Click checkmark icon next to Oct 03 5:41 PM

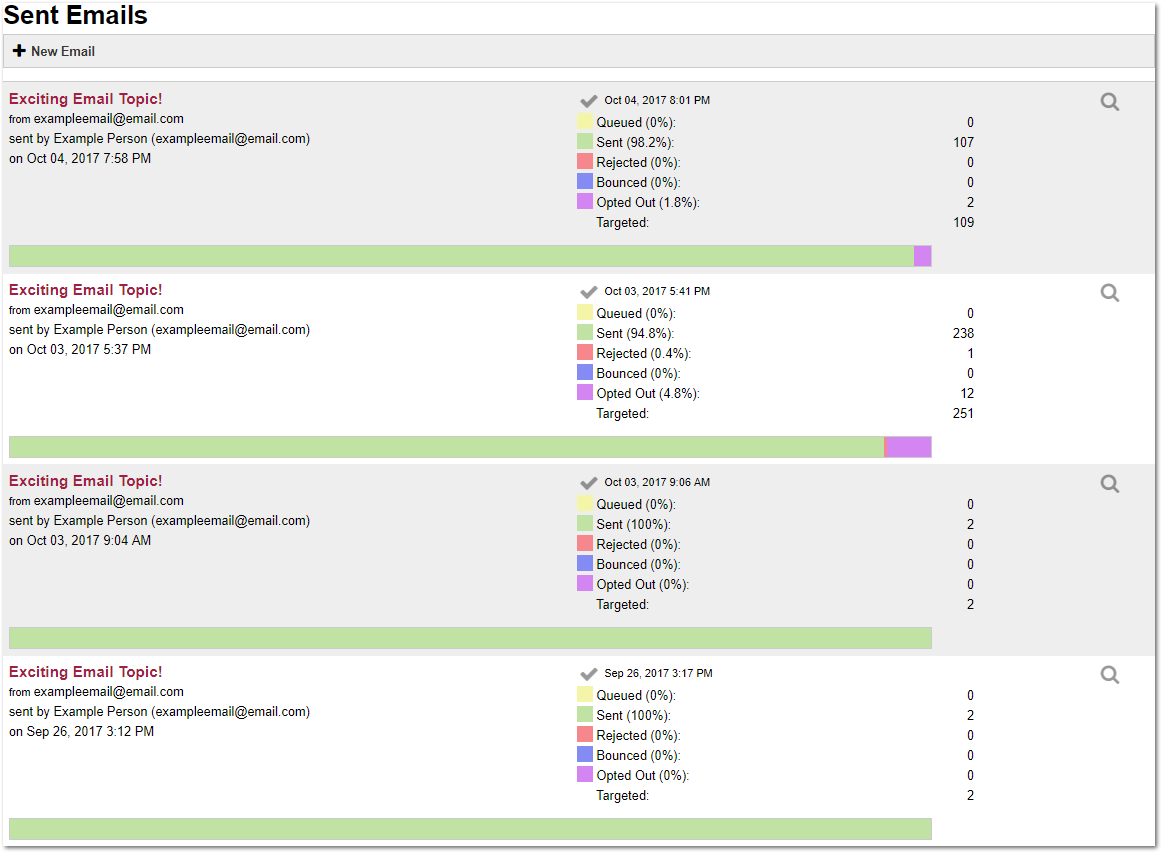(589, 292)
